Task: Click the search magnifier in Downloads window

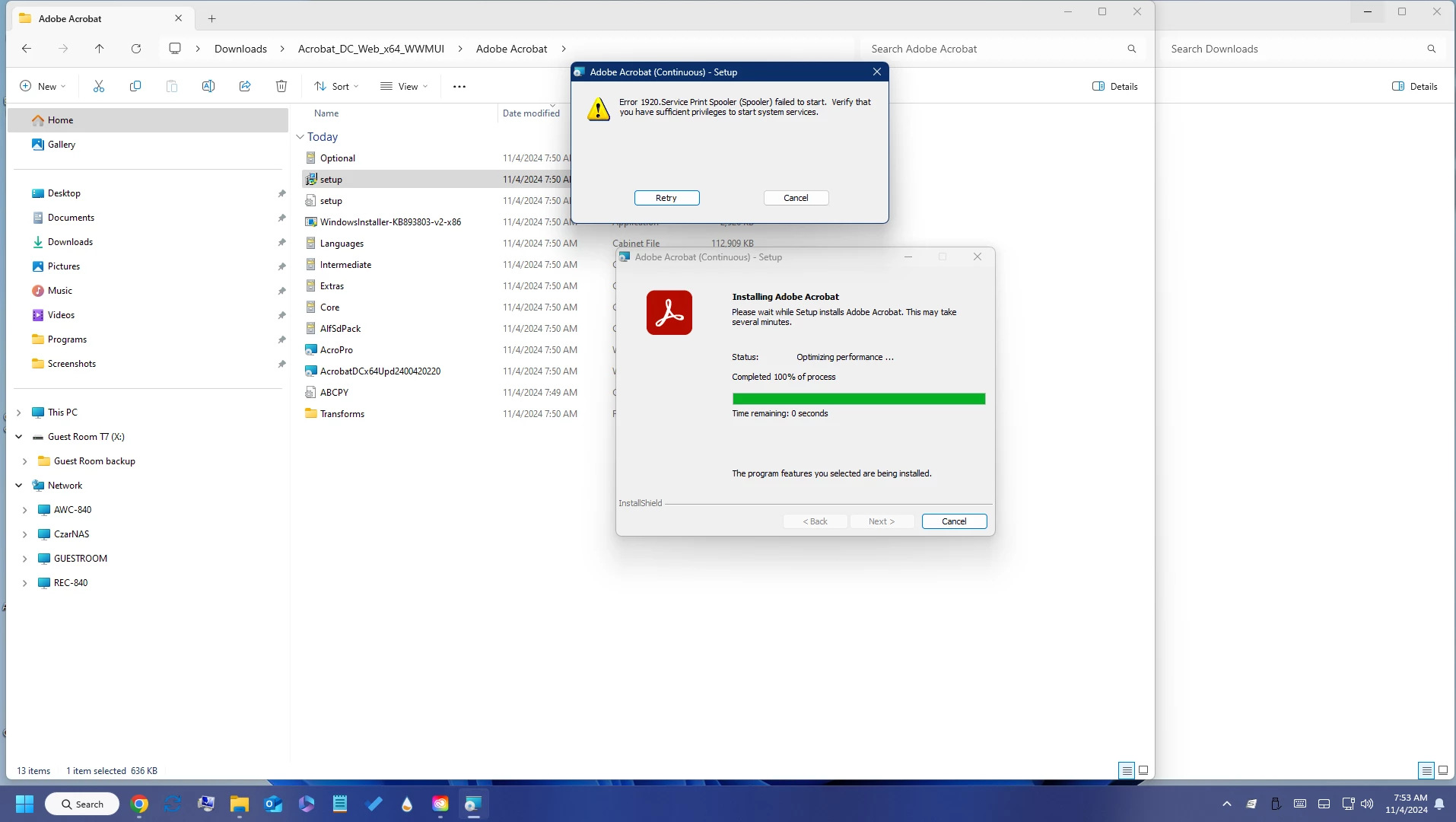Action: (1432, 49)
